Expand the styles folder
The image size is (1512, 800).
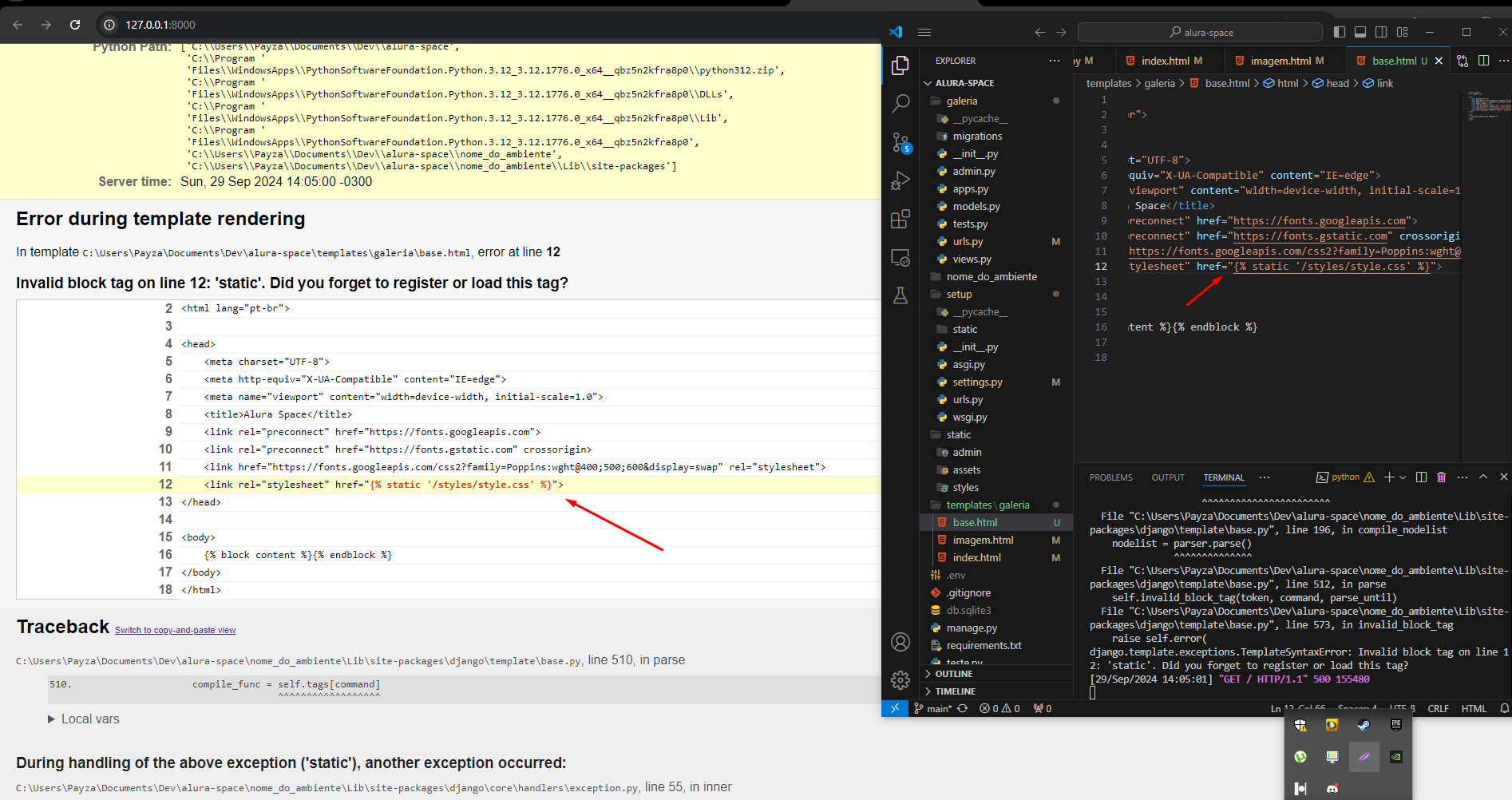(996, 487)
